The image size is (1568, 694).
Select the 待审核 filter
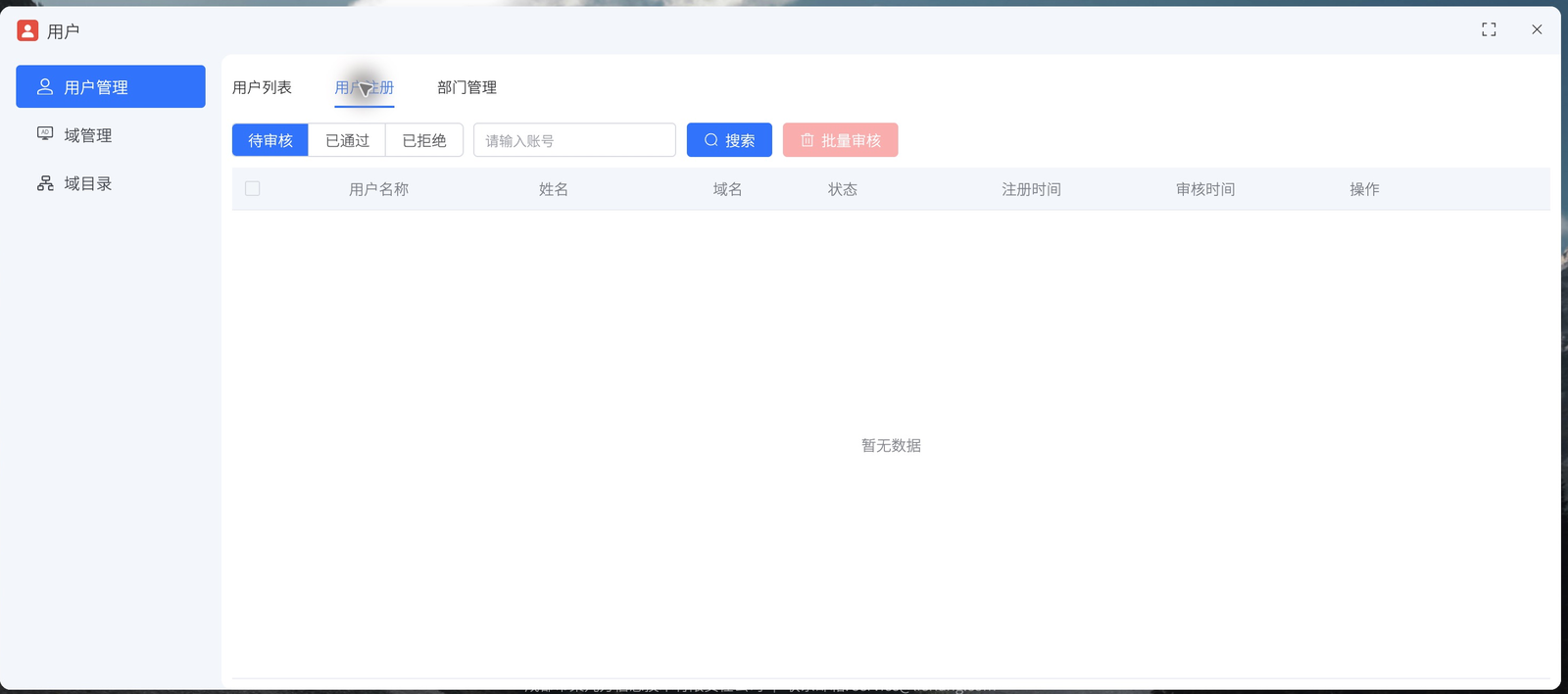click(x=270, y=140)
